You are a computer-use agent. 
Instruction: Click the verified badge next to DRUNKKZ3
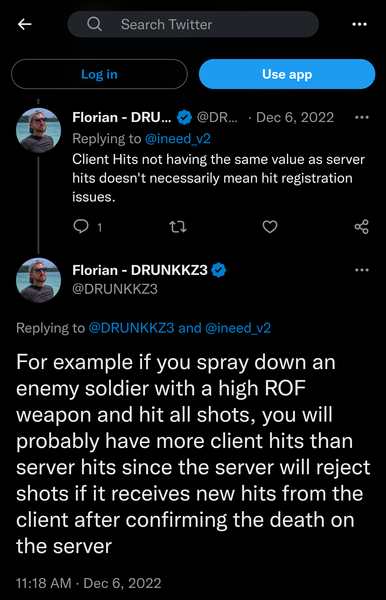click(x=218, y=270)
